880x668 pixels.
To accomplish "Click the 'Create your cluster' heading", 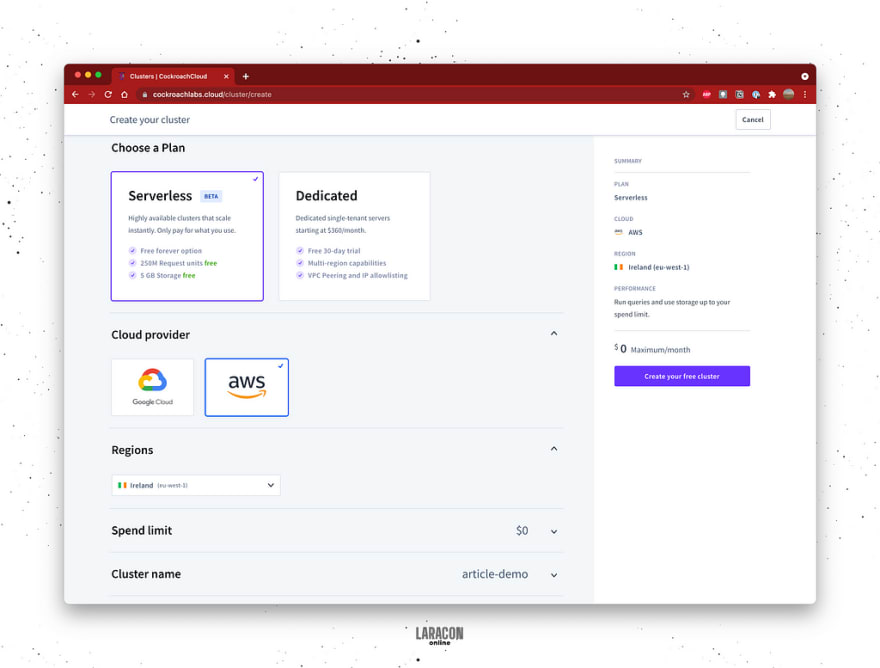I will coord(149,120).
